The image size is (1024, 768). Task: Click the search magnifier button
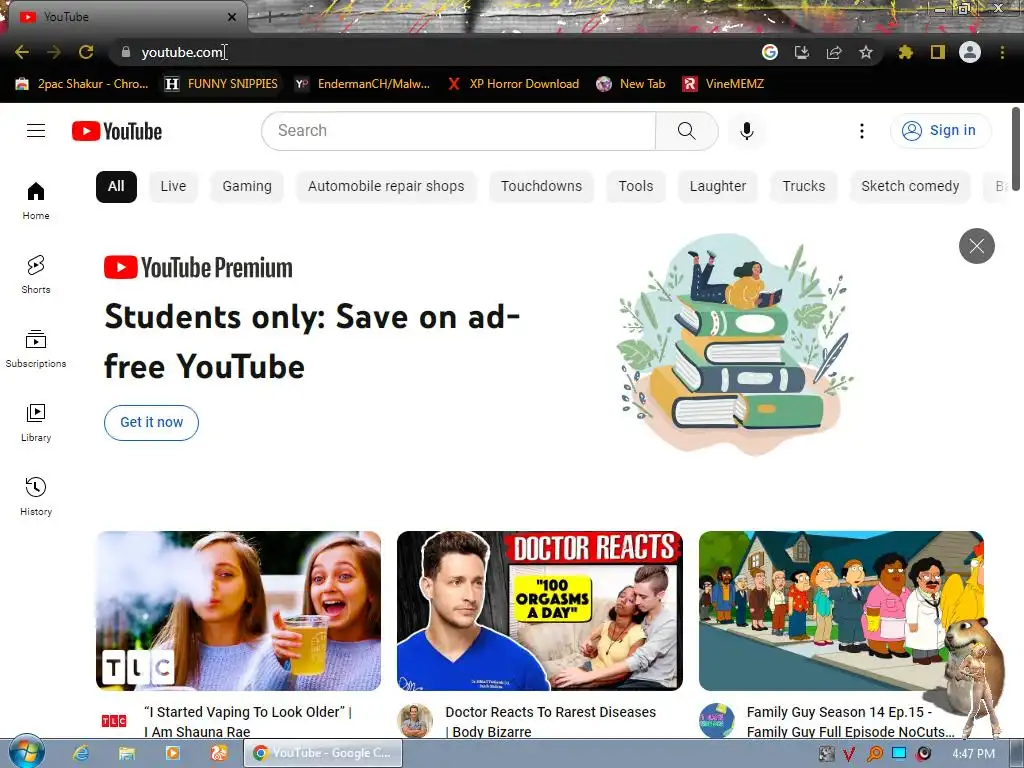click(686, 131)
